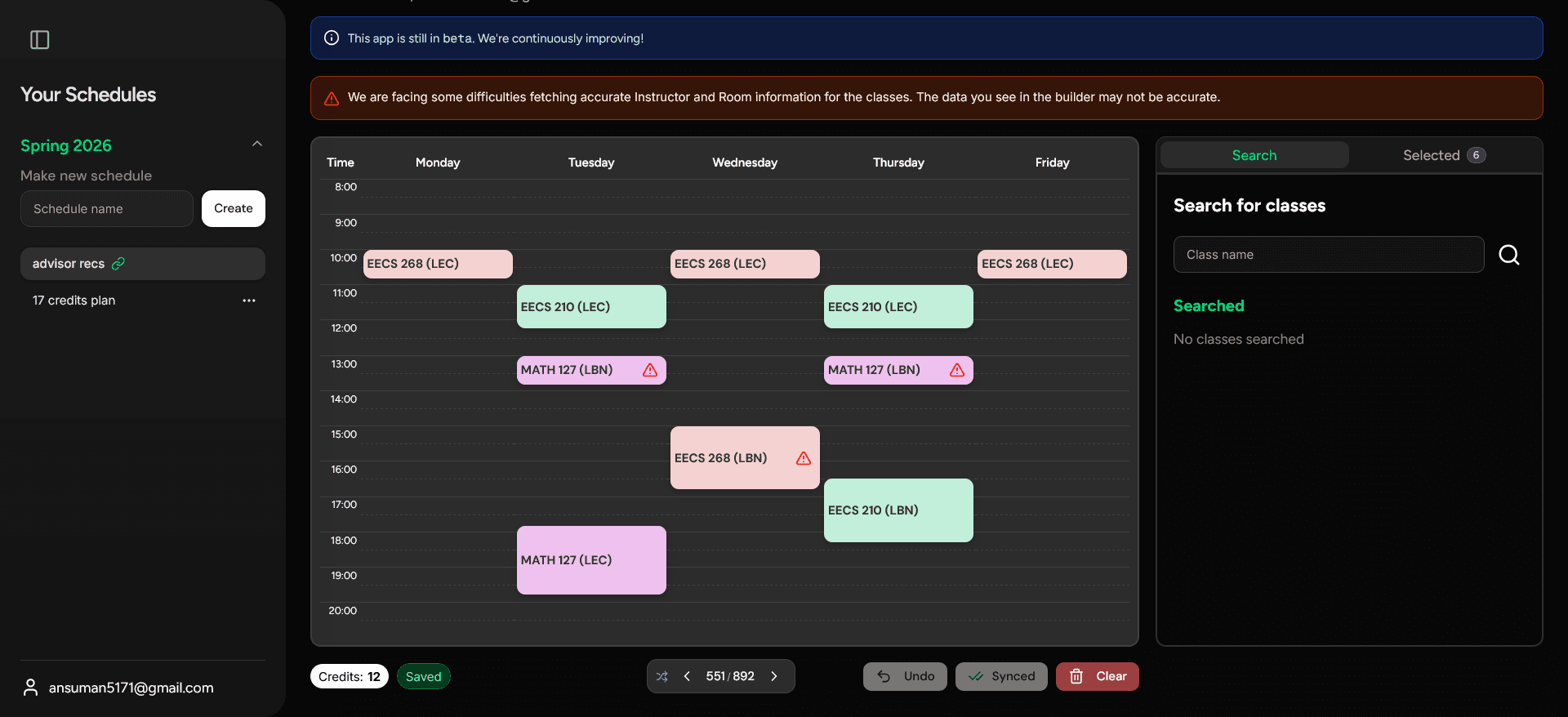Select Friday EECS 268 (LEC) block
Screen dimensions: 1568x717
click(1052, 264)
